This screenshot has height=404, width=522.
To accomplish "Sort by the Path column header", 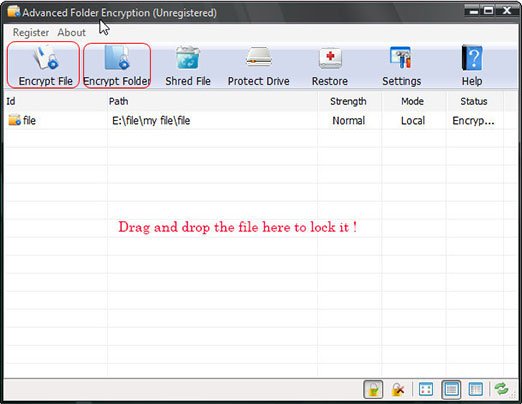I will [212, 101].
